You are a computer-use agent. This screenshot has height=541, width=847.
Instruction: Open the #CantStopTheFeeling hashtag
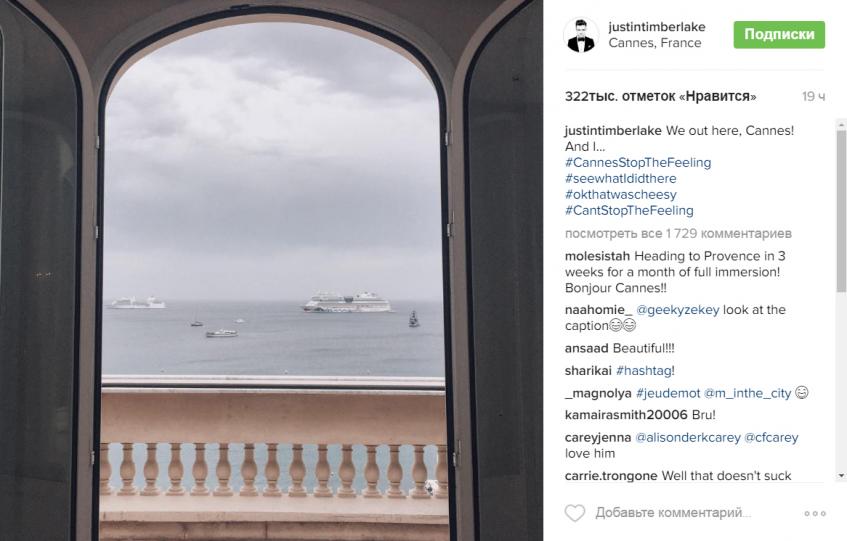click(x=629, y=211)
